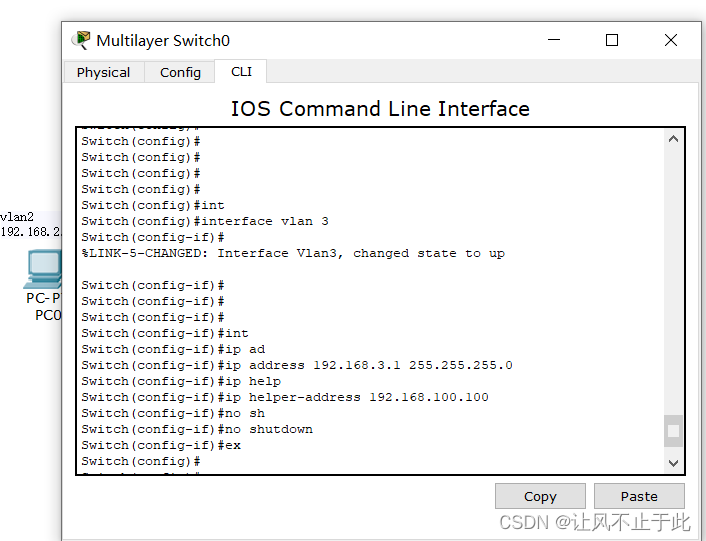Click the 'interface vlan 3' command line
The width and height of the screenshot is (706, 541).
[x=205, y=221]
